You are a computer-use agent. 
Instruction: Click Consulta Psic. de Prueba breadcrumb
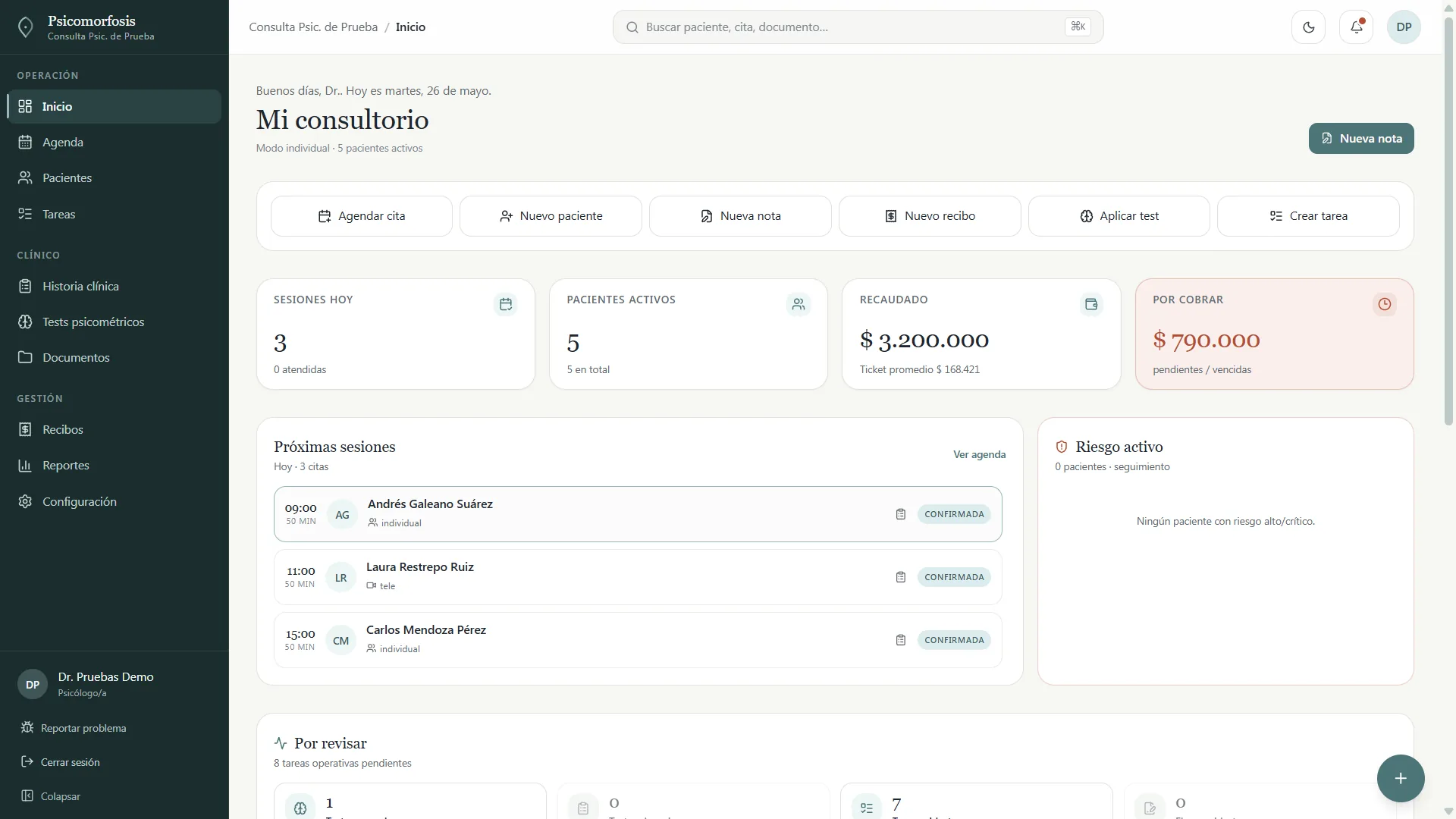[x=313, y=27]
